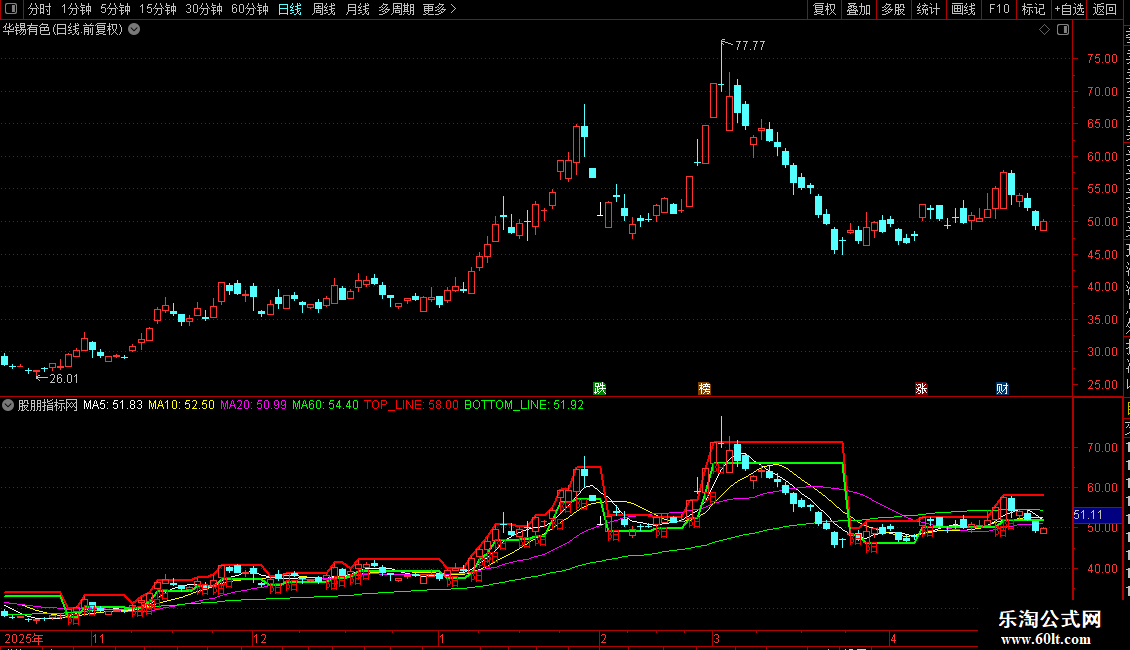Select the 30分钟 period tab

[204, 9]
